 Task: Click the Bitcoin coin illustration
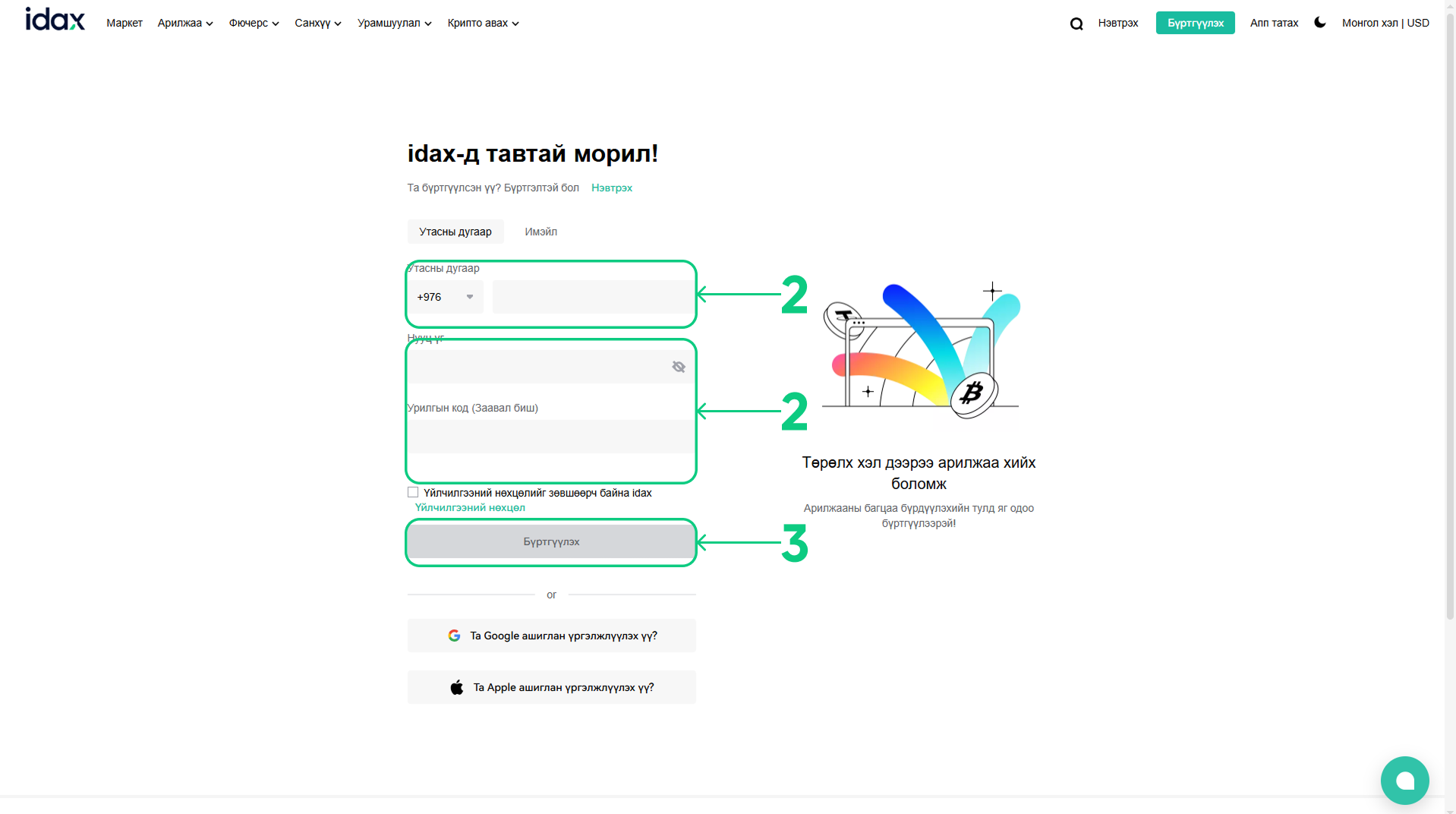point(972,393)
